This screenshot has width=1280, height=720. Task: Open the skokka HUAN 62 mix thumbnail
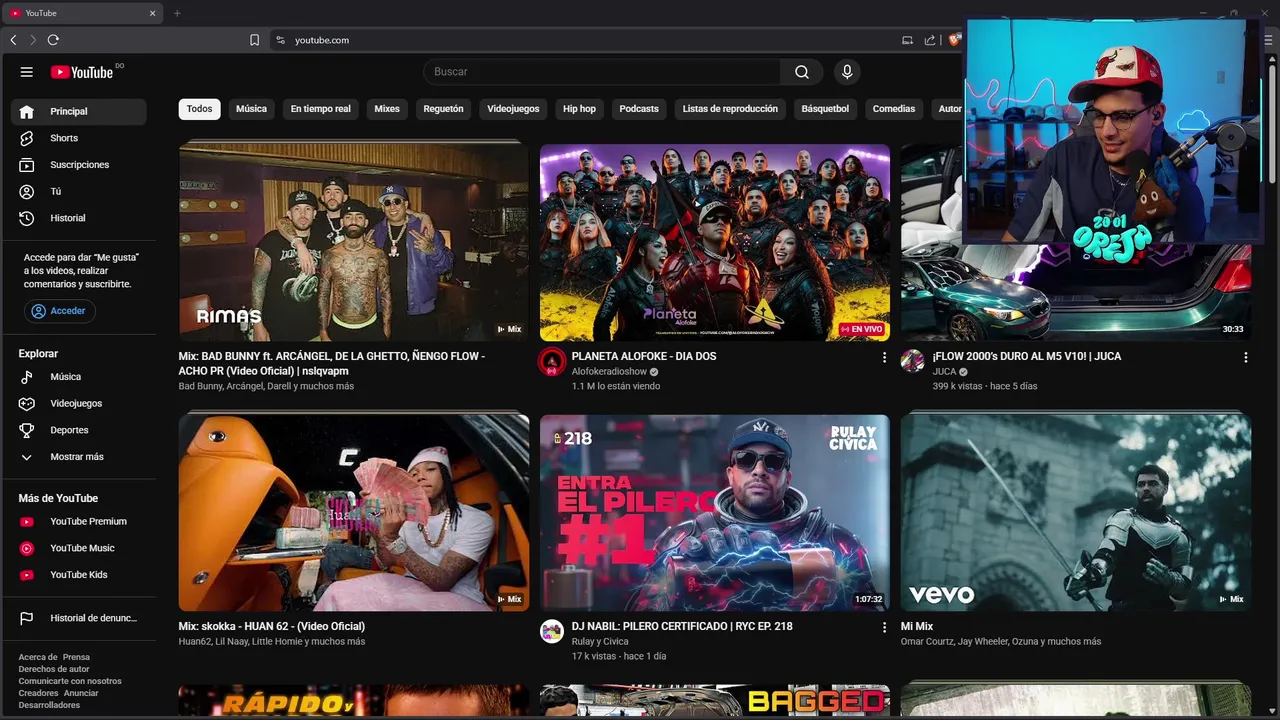coord(354,512)
